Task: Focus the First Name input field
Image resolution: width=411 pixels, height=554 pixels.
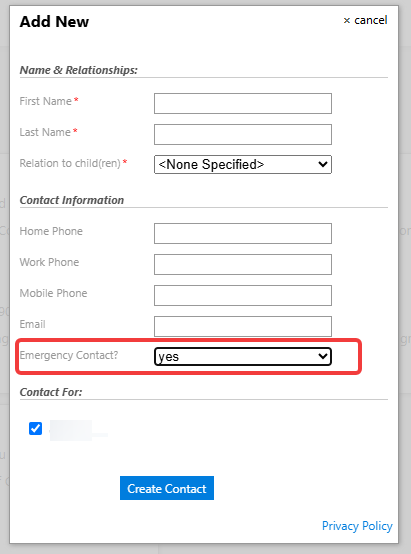Action: (x=243, y=104)
